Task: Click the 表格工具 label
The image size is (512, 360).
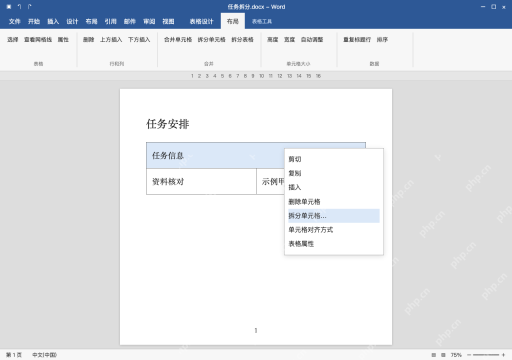Action: [x=262, y=22]
